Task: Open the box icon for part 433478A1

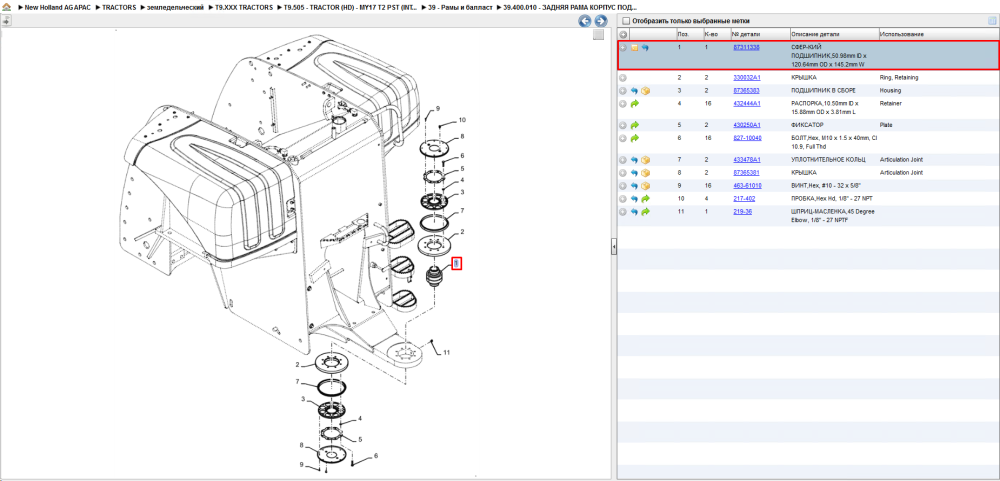Action: (x=645, y=160)
